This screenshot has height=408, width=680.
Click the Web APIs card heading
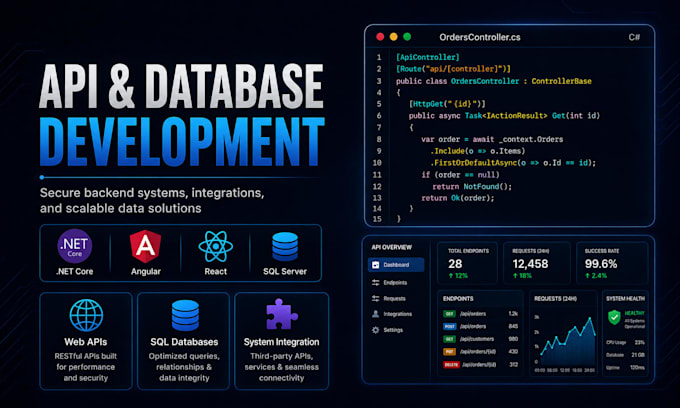click(86, 342)
